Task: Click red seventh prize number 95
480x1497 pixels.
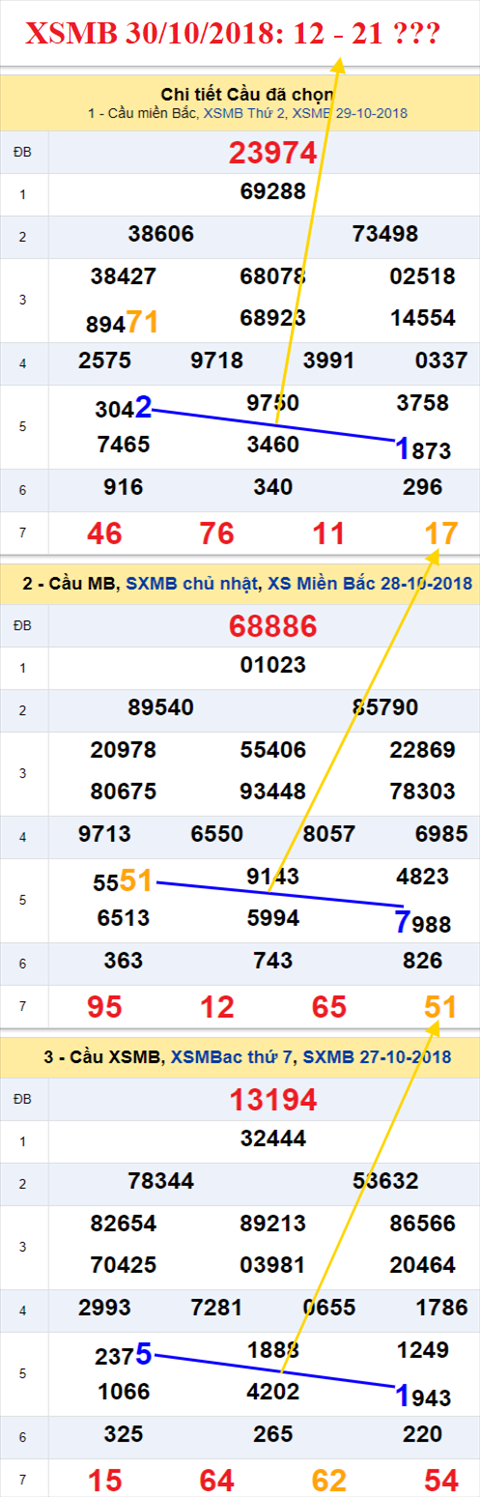Action: point(105,1007)
